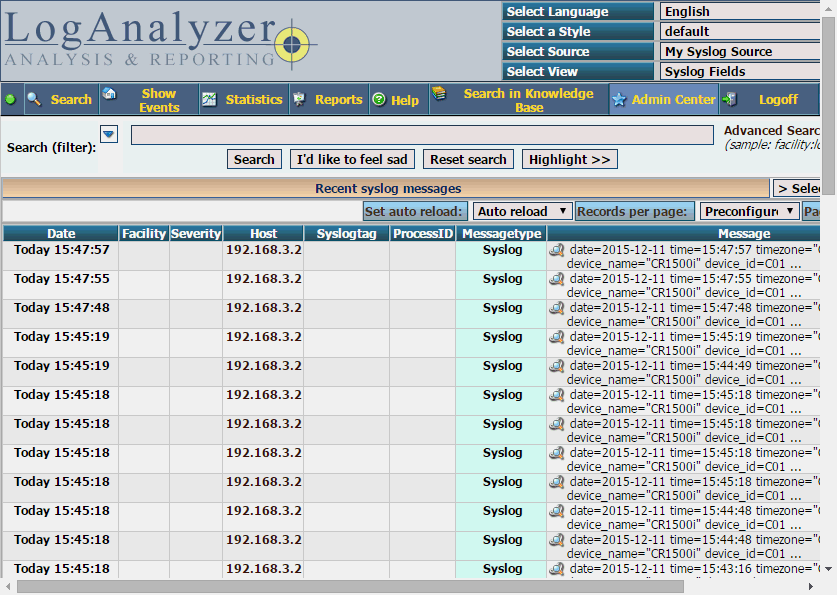Expand the search filter dropdown arrow
This screenshot has width=837, height=595.
click(109, 134)
